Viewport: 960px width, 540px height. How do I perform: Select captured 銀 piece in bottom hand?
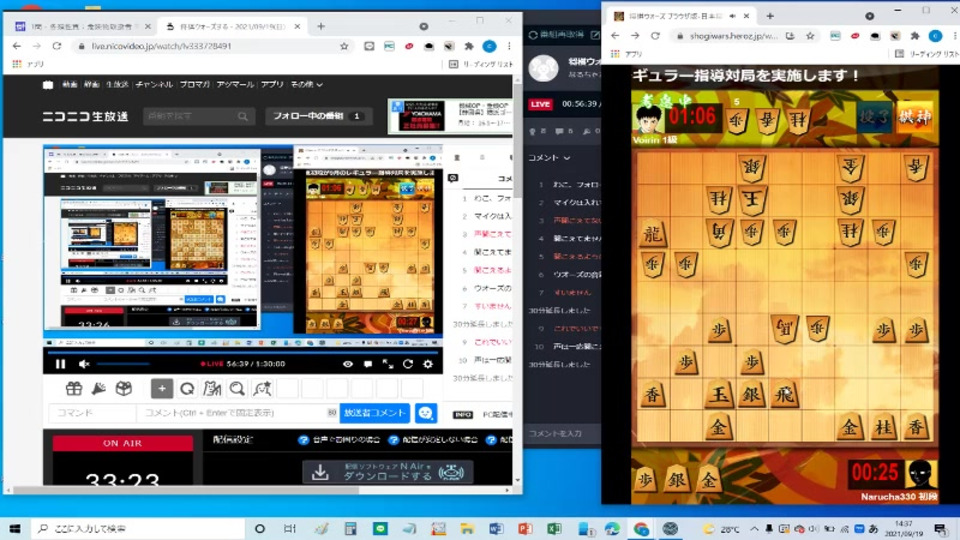(x=677, y=480)
